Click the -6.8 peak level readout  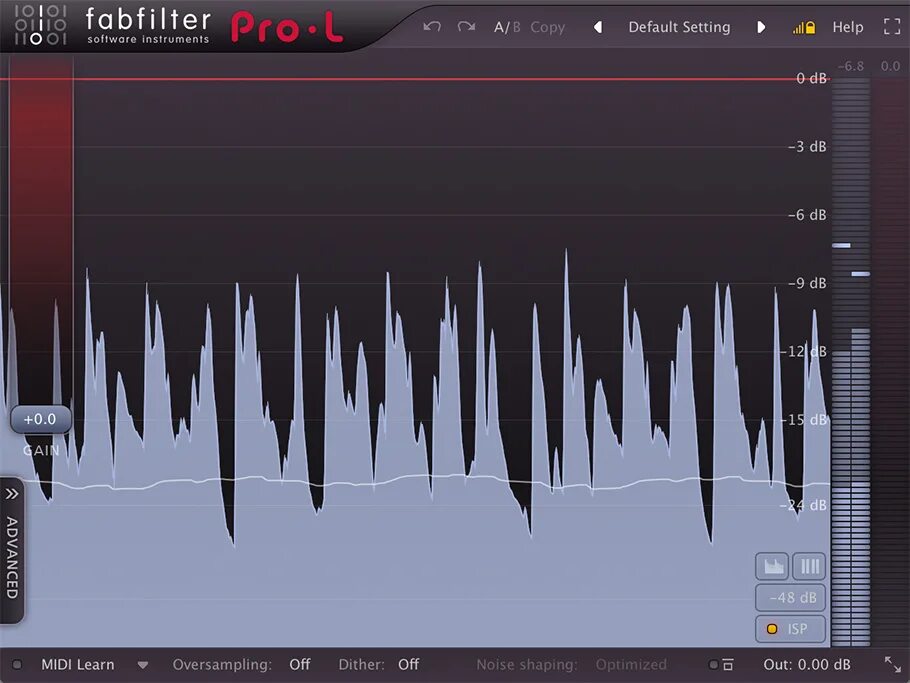coord(851,66)
